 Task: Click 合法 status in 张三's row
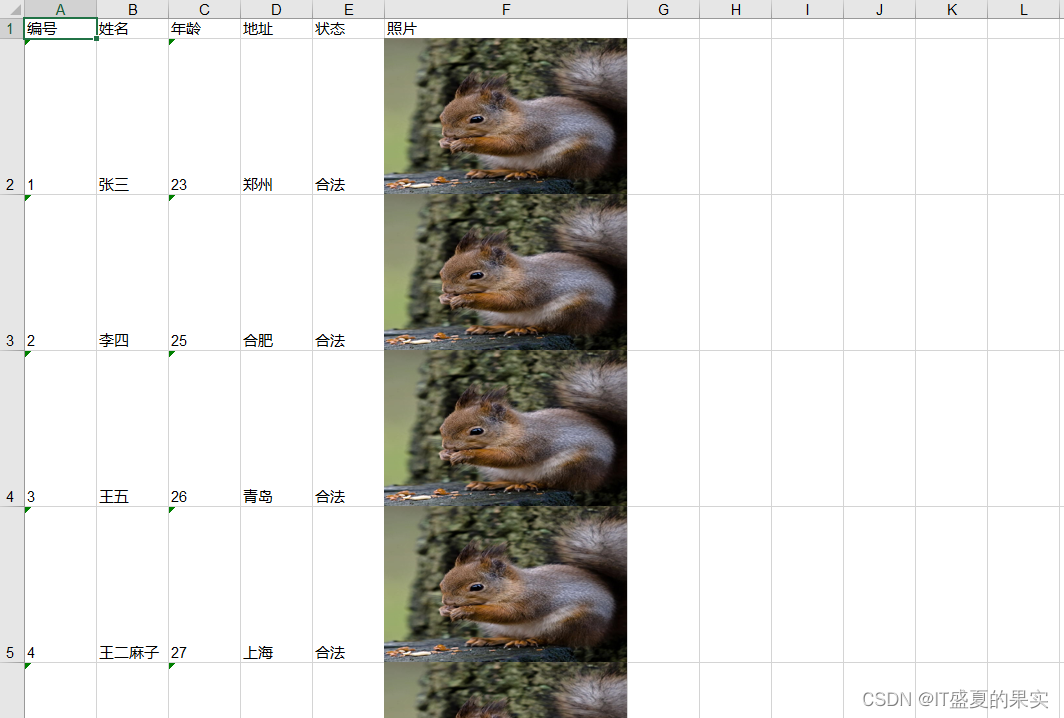click(348, 117)
